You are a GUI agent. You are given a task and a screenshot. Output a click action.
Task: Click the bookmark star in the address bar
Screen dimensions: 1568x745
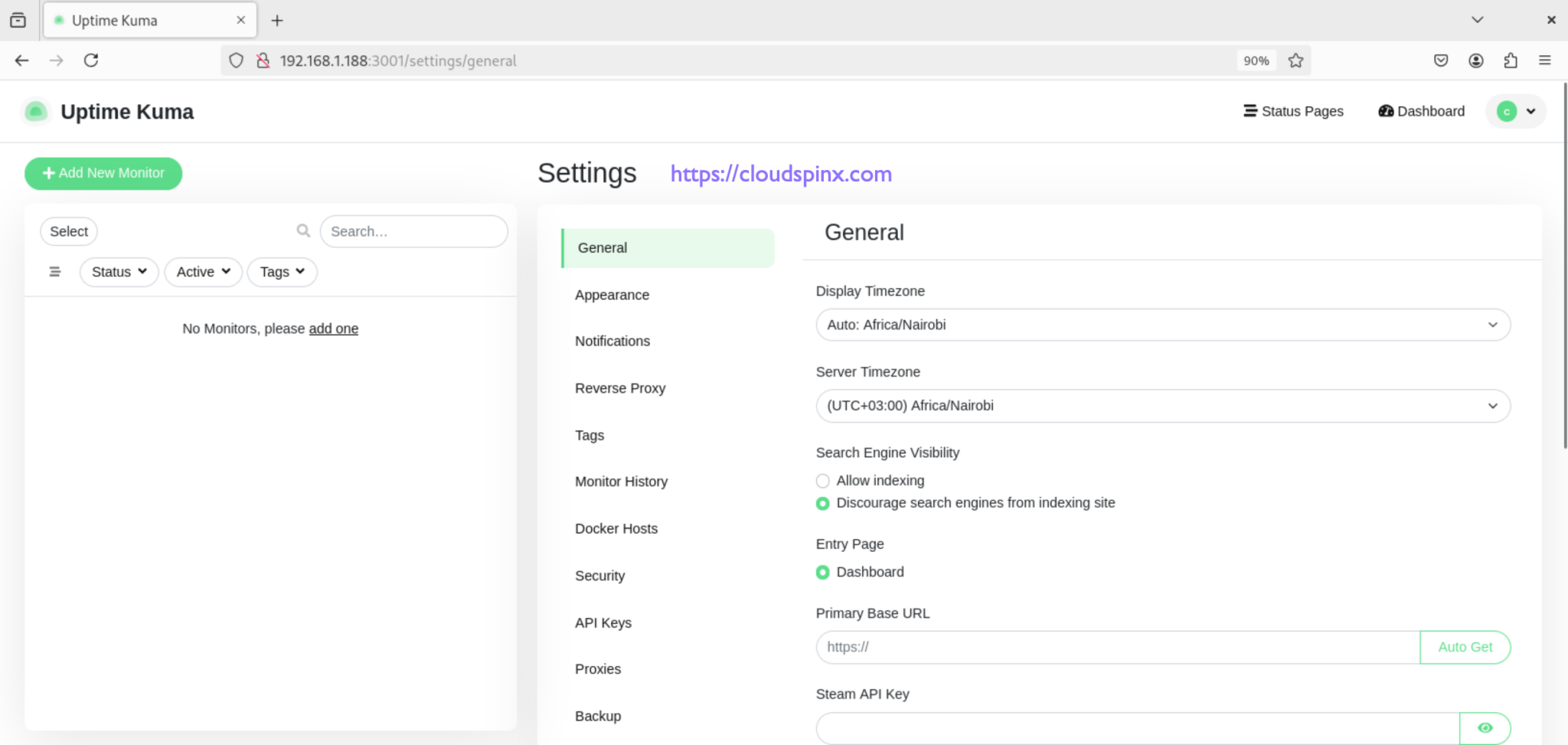coord(1295,60)
